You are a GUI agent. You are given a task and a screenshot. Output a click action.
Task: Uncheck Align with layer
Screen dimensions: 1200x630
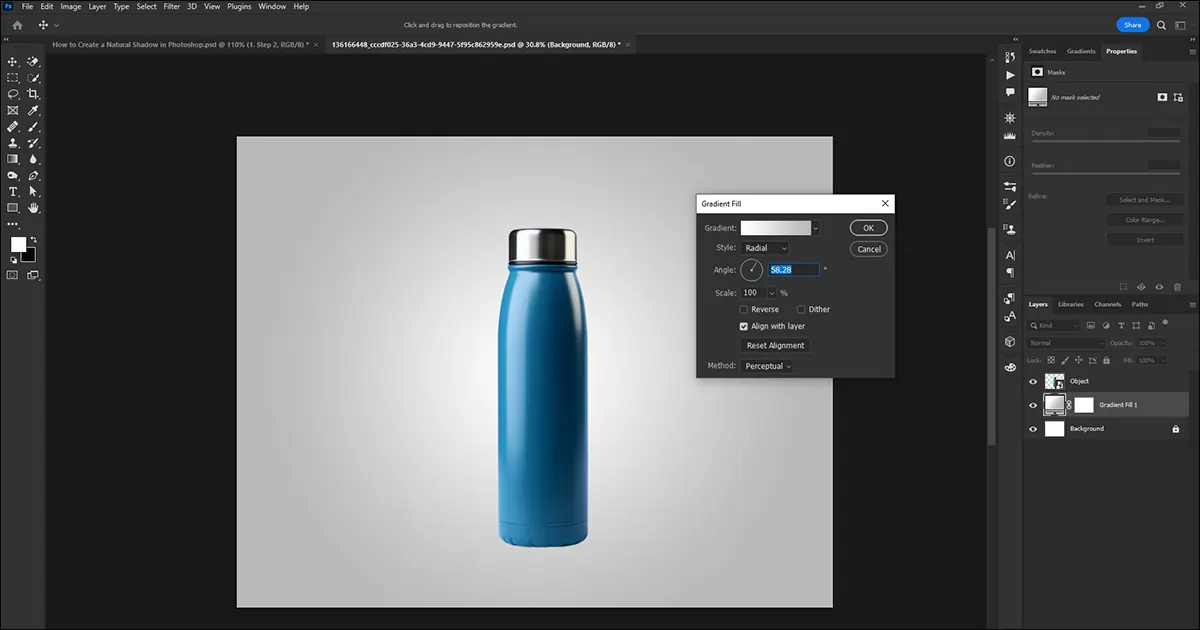coord(744,326)
